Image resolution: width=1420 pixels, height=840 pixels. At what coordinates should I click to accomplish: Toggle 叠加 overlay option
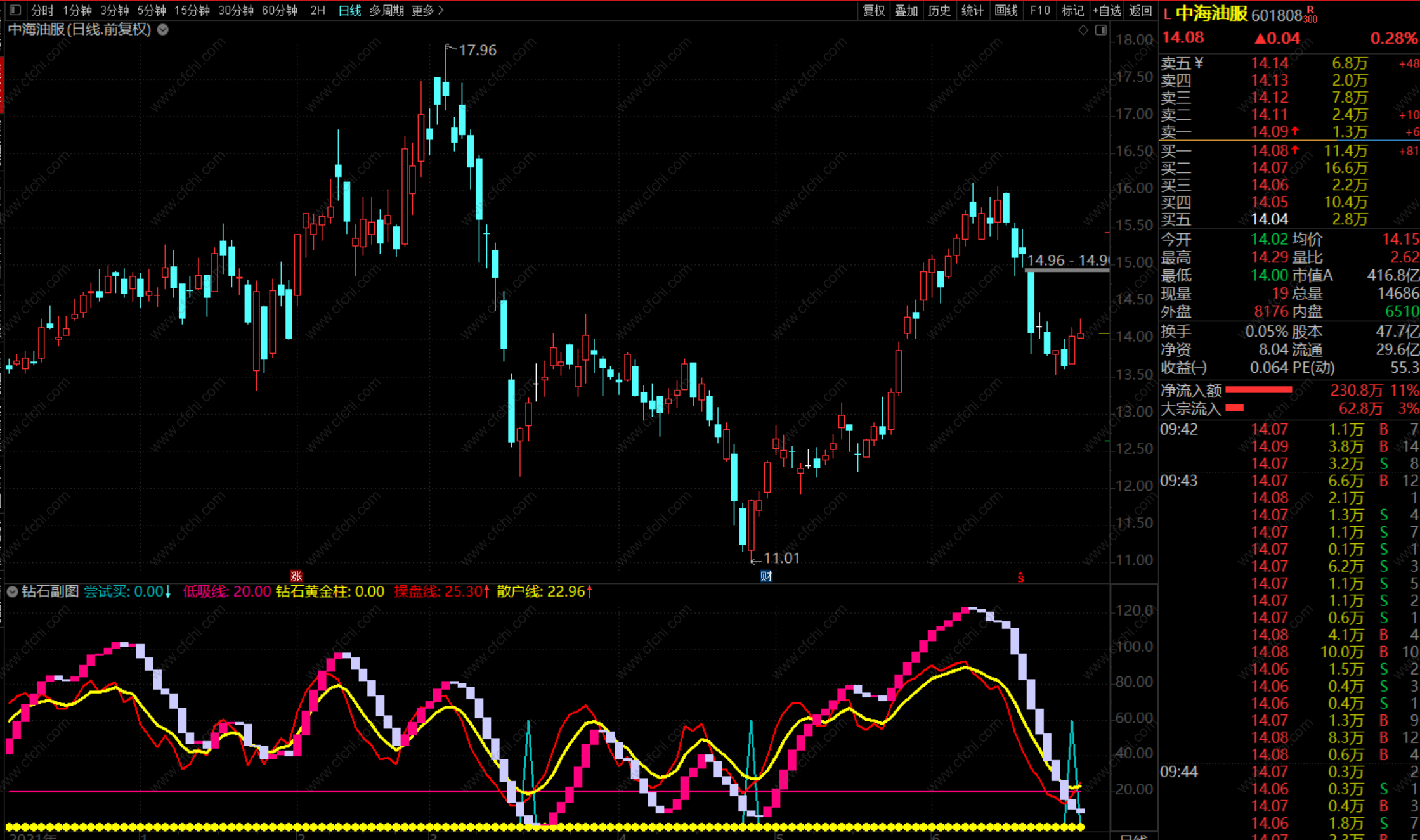coord(906,10)
